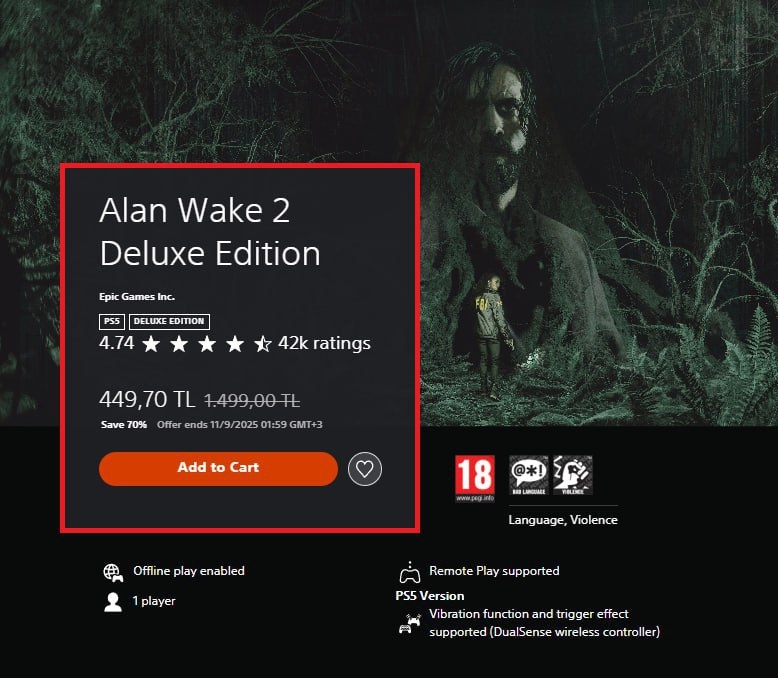Click the Epic Games Inc. publisher name
Image resolution: width=778 pixels, height=678 pixels.
pos(137,297)
